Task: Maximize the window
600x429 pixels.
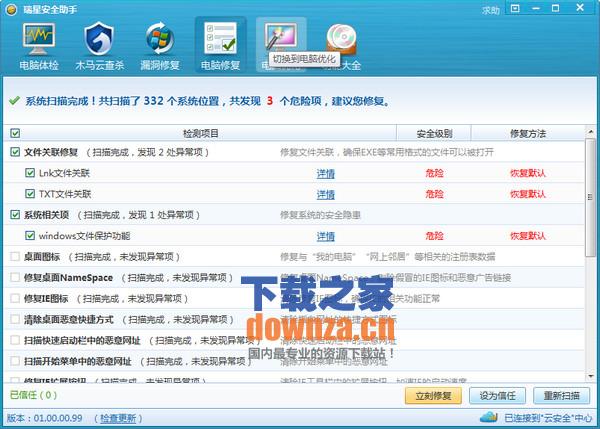Action: click(x=556, y=8)
